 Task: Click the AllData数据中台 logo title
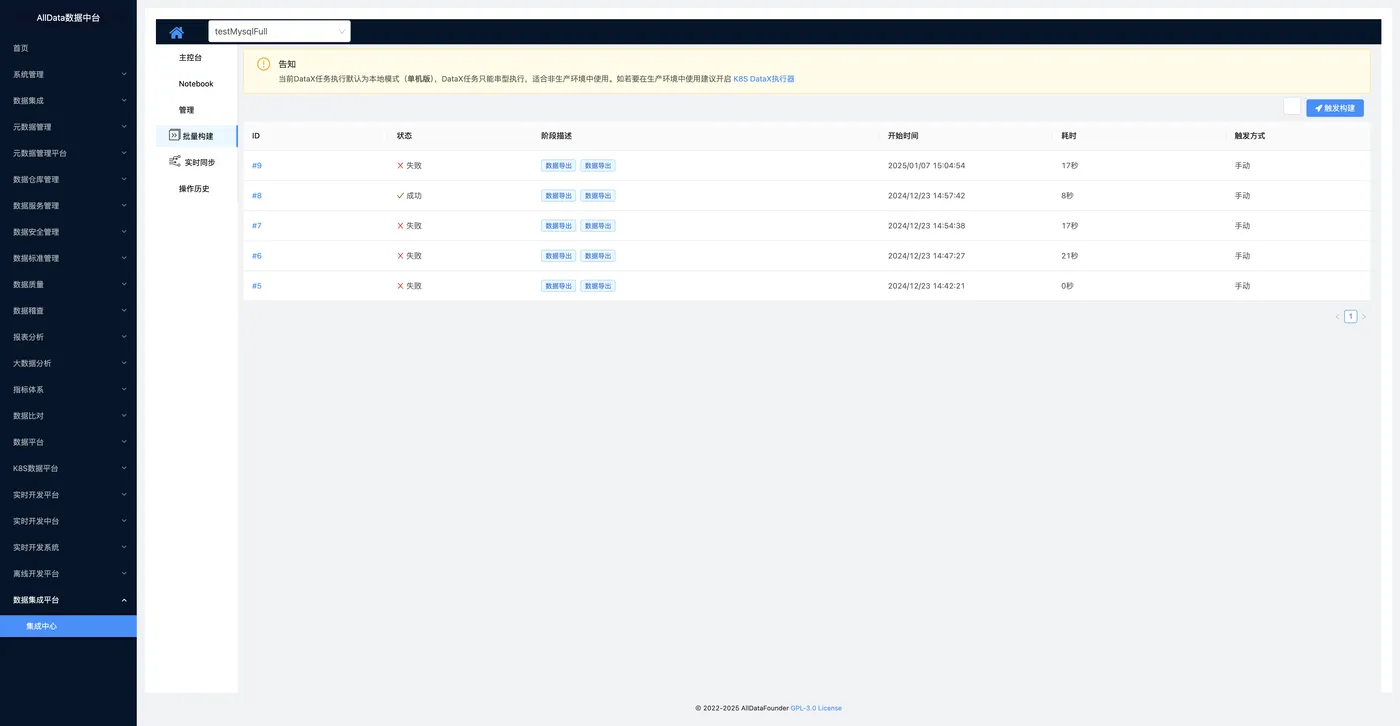click(68, 18)
